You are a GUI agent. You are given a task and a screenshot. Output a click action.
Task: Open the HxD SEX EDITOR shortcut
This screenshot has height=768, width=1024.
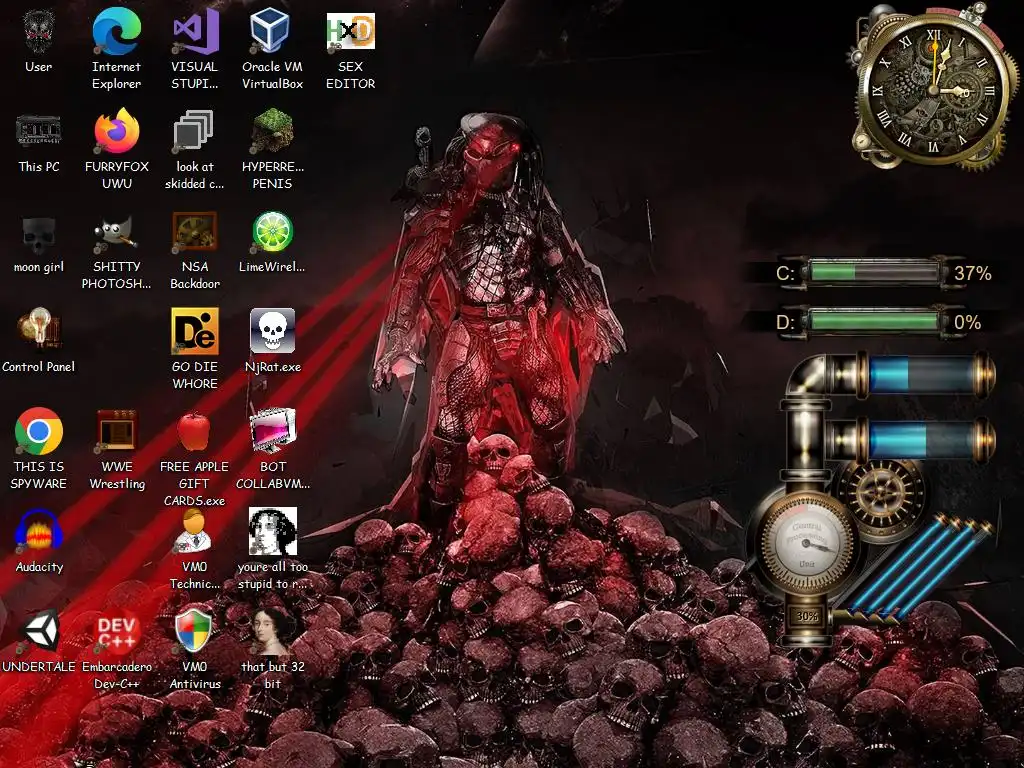[351, 50]
